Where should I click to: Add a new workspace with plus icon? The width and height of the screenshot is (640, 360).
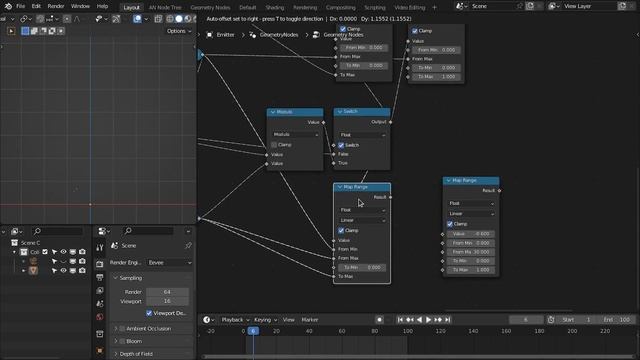[434, 7]
